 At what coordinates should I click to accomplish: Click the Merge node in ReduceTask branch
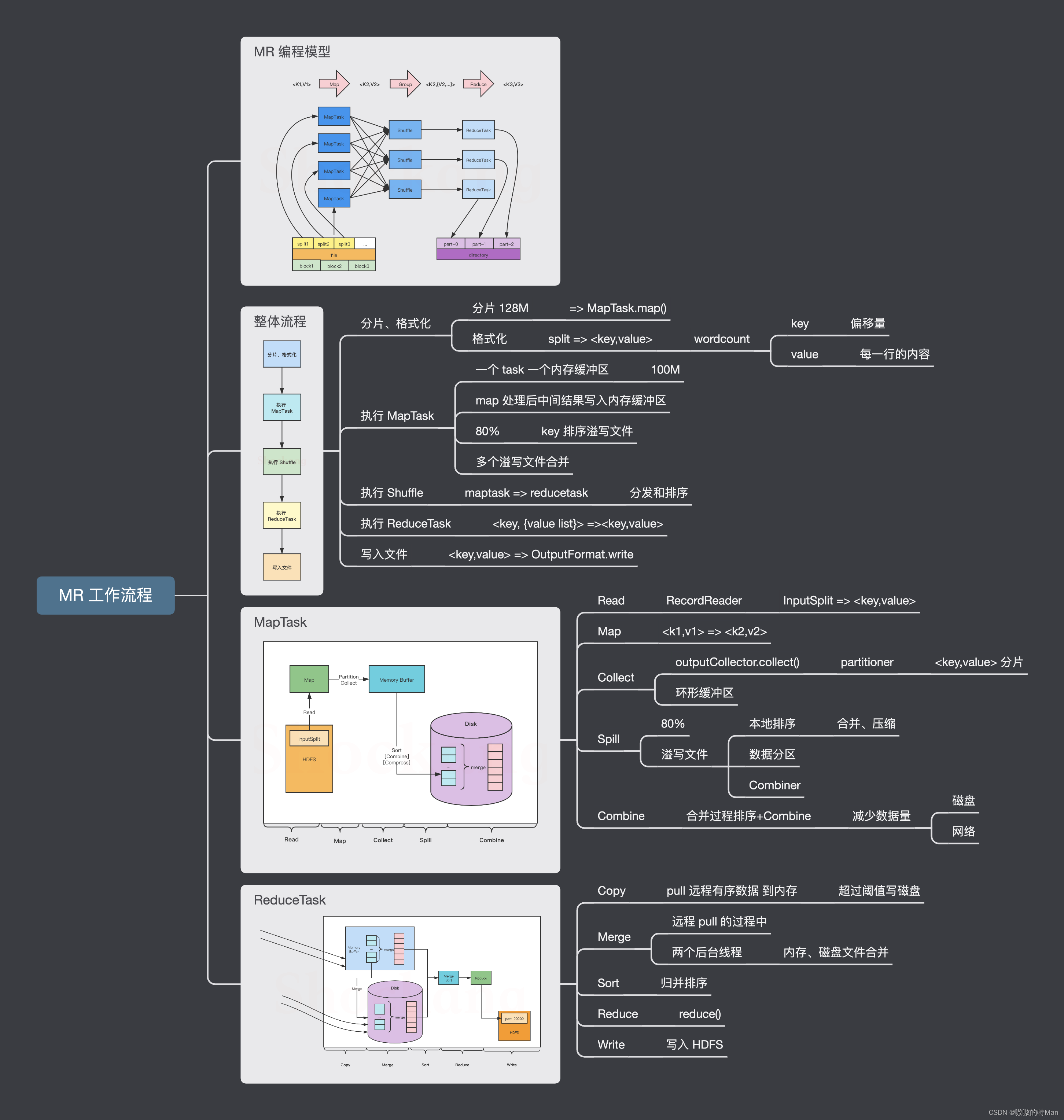coord(614,937)
